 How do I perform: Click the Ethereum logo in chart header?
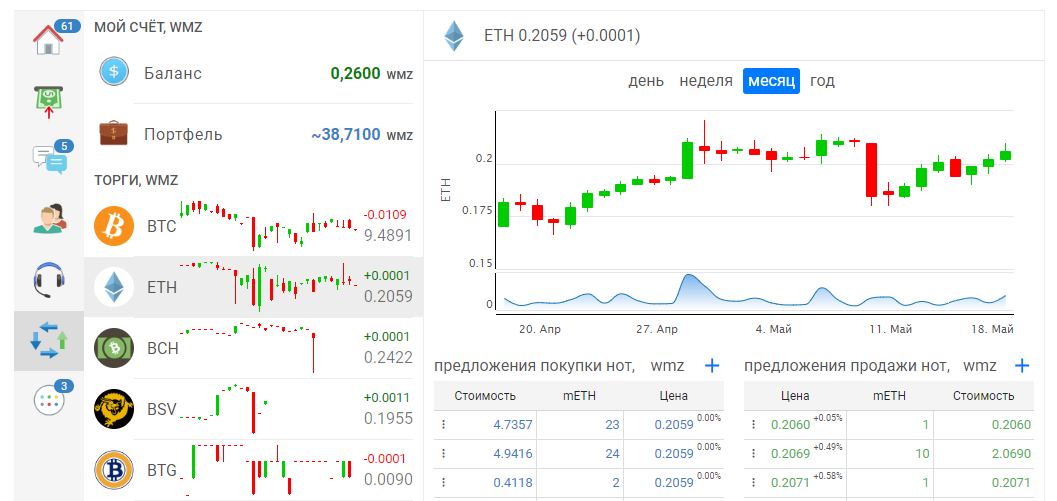pos(454,36)
